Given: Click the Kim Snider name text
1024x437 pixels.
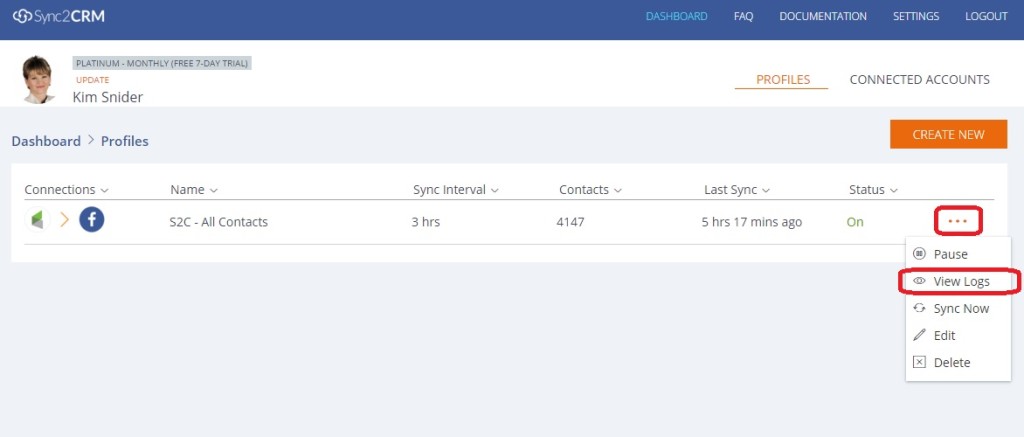Looking at the screenshot, I should tap(108, 97).
